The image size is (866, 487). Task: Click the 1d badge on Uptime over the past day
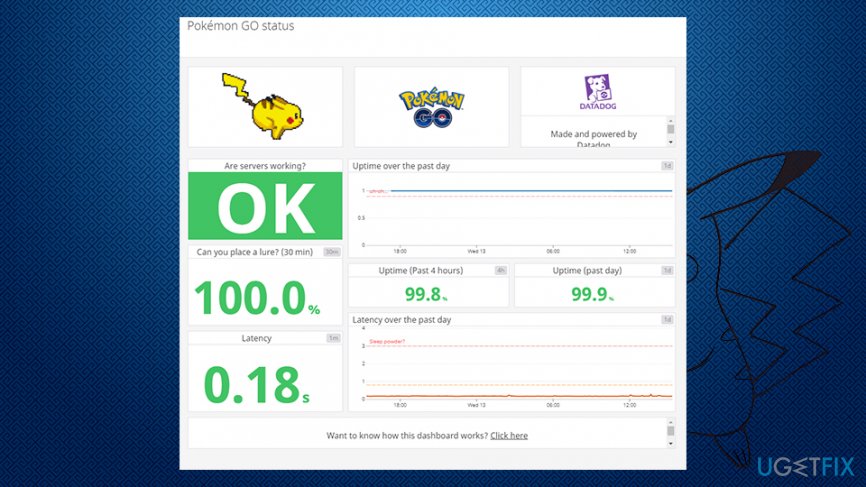(x=667, y=166)
